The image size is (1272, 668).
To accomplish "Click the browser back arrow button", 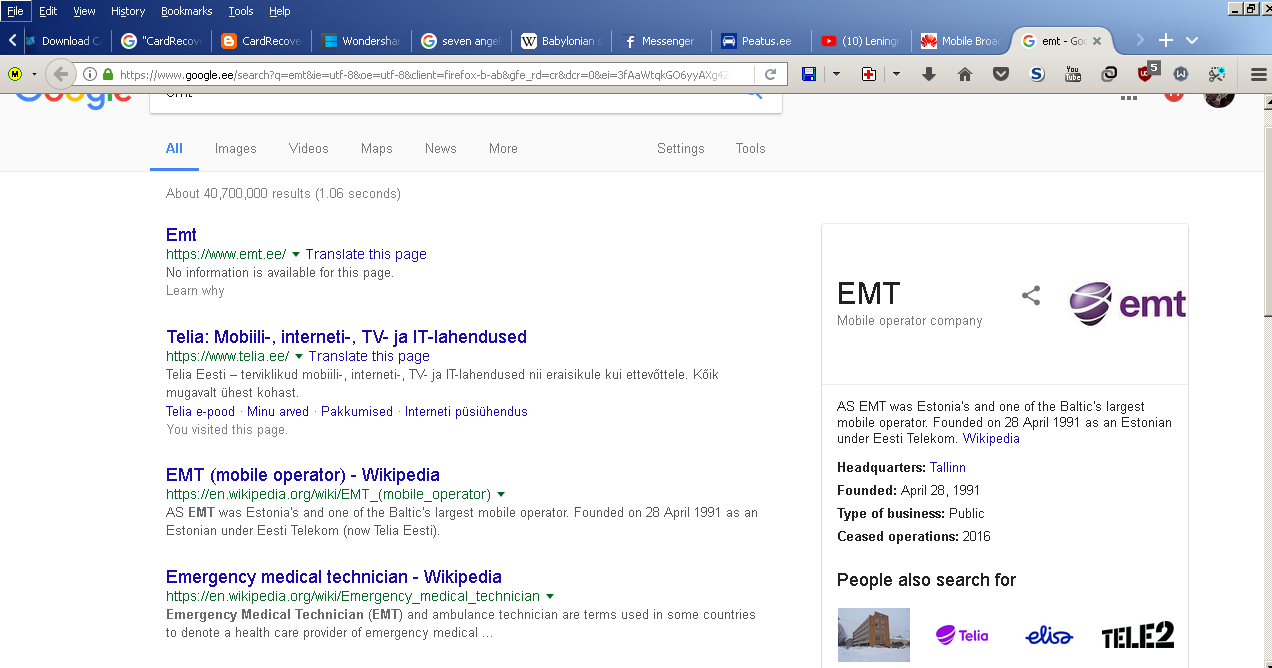I will [61, 74].
